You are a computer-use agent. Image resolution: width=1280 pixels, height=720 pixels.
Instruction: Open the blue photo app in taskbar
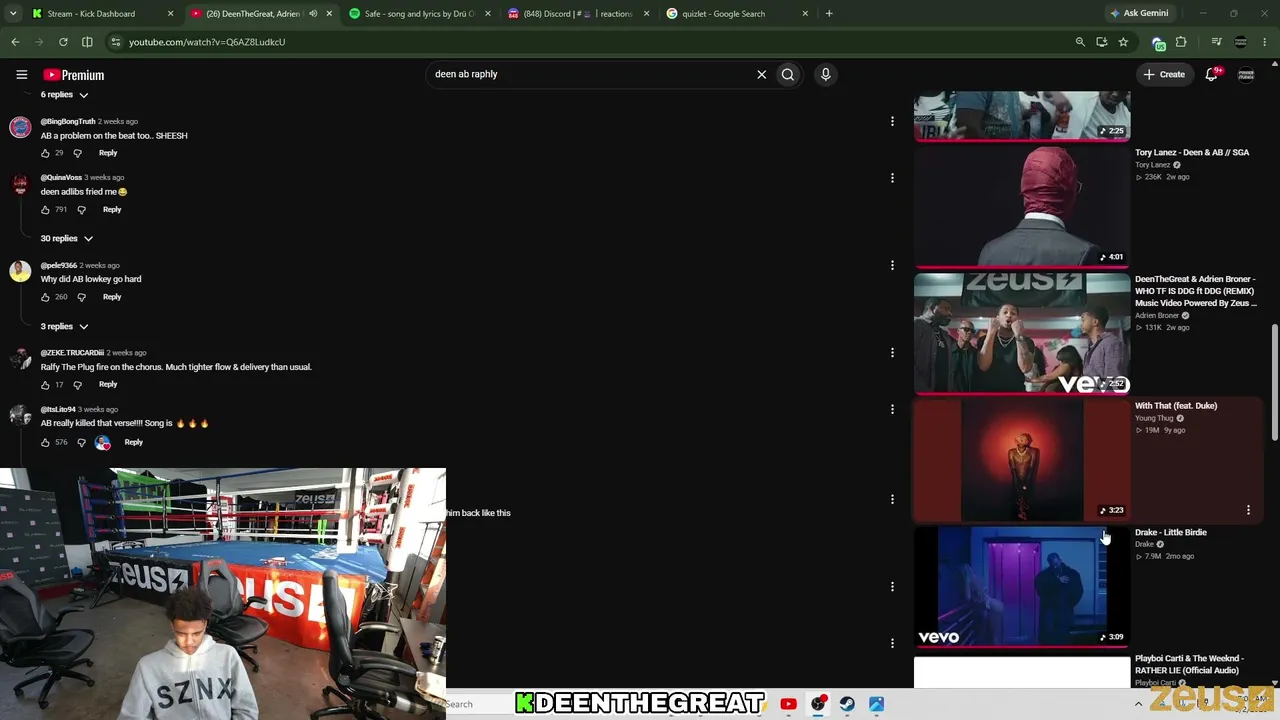[876, 704]
